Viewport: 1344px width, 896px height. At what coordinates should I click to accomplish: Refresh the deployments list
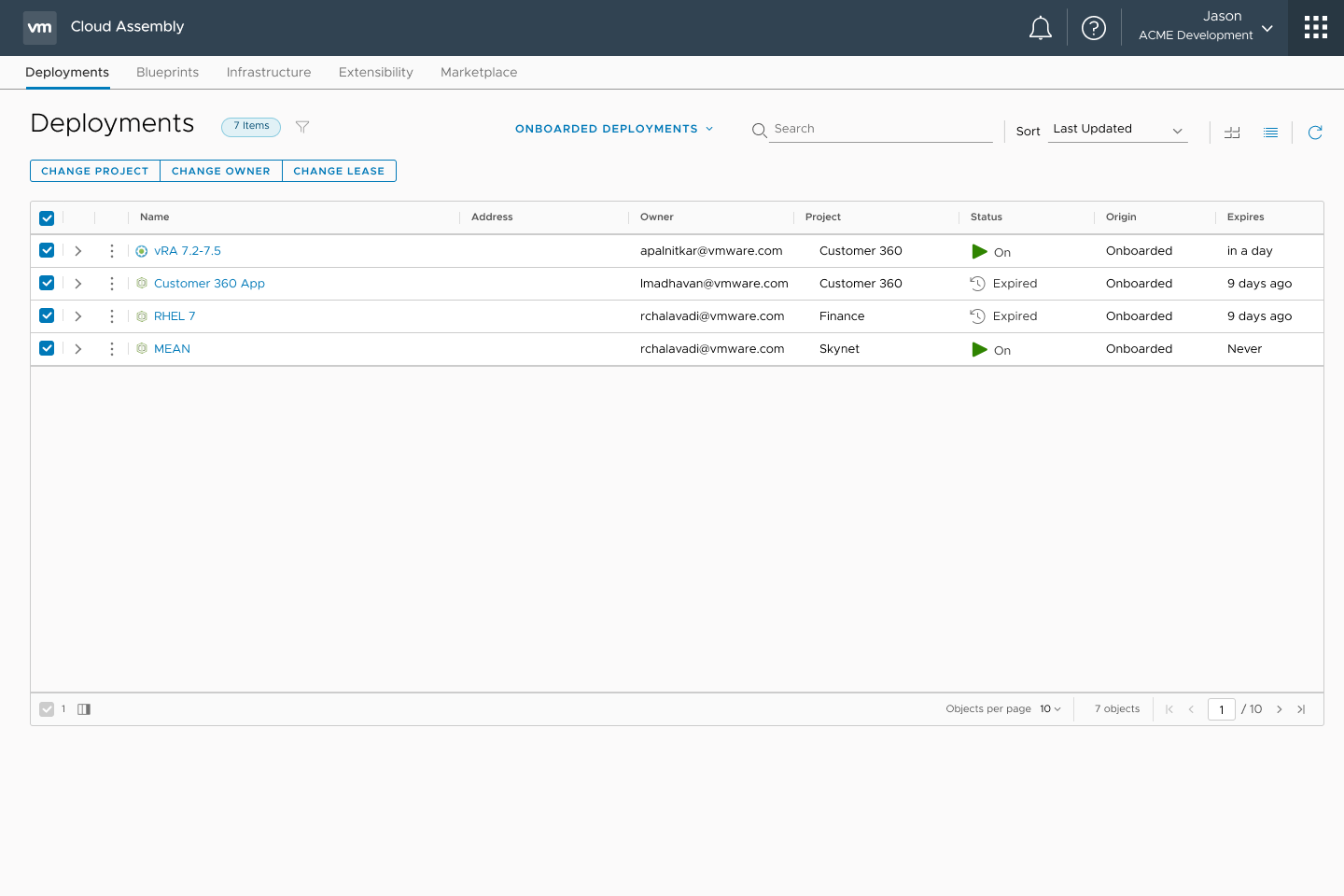(x=1315, y=133)
